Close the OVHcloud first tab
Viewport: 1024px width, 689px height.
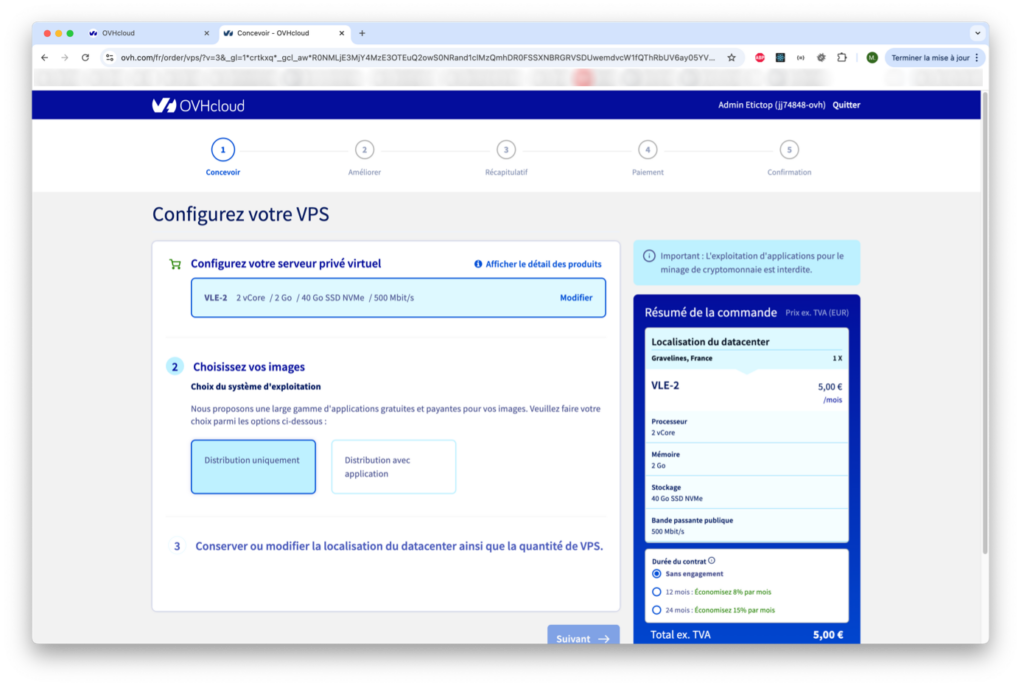pyautogui.click(x=206, y=33)
